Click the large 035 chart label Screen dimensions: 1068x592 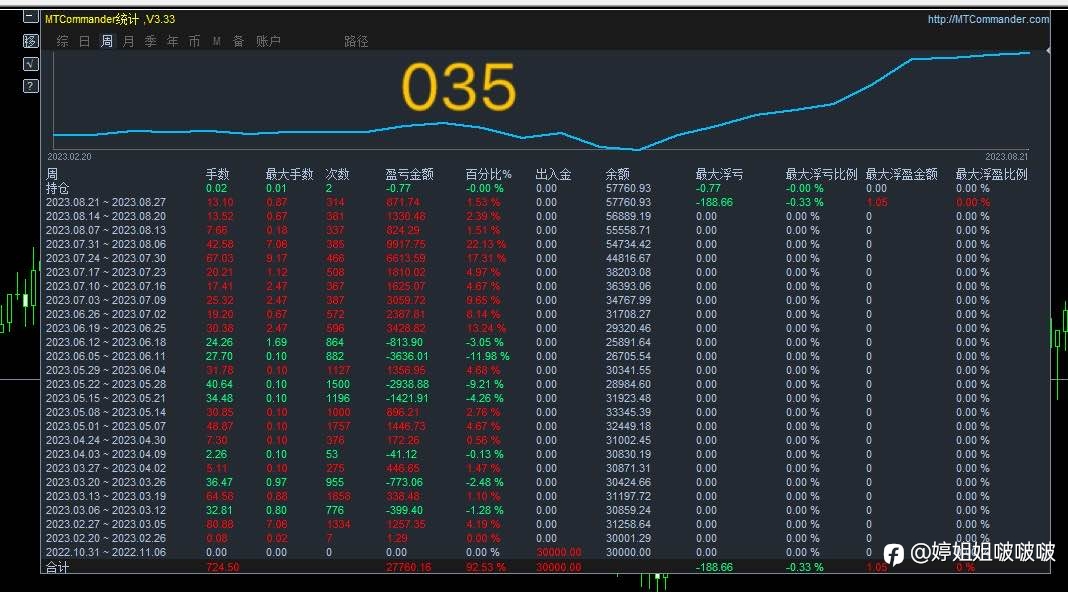[x=458, y=87]
